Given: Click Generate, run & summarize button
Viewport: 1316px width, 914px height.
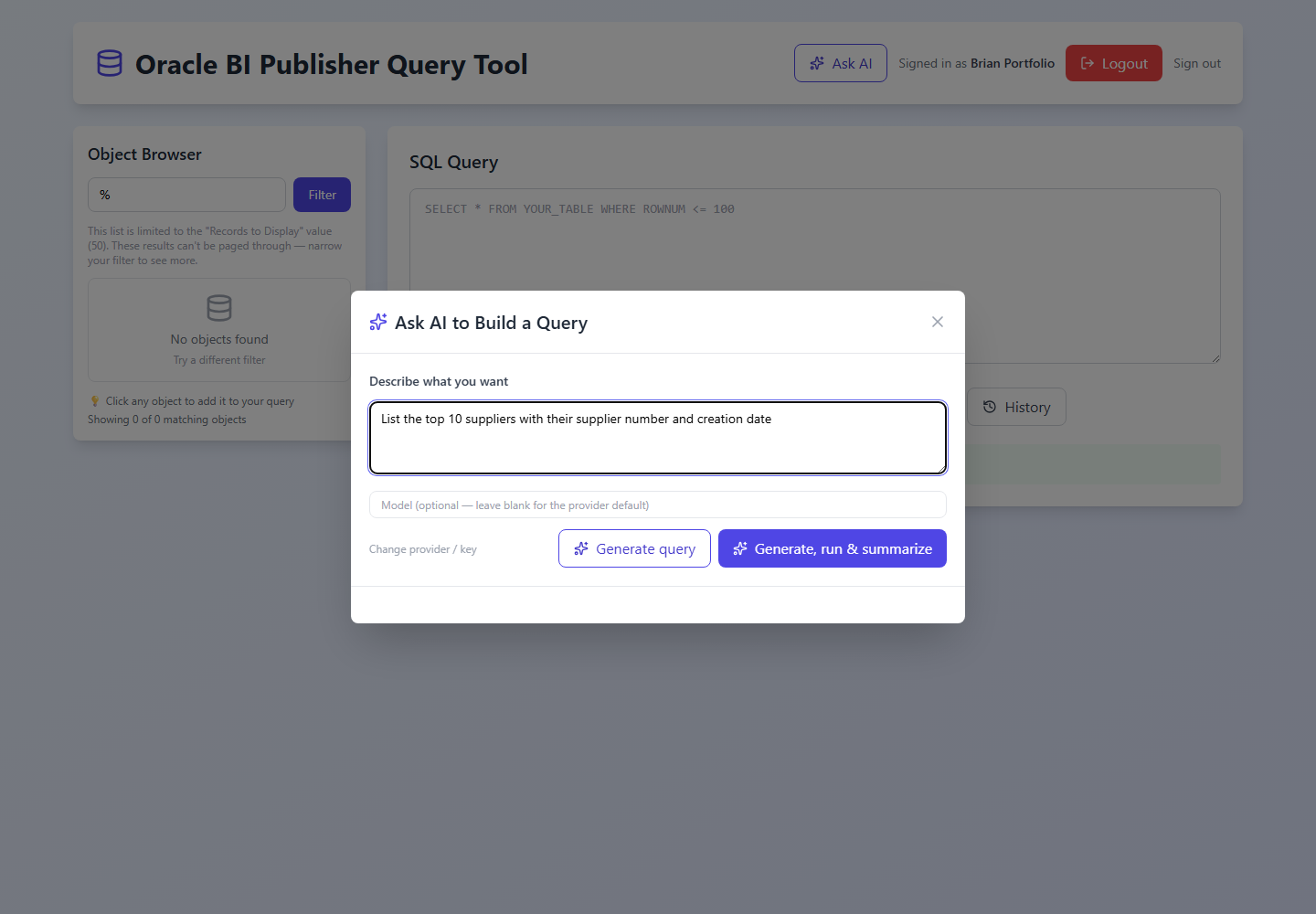Looking at the screenshot, I should tap(833, 548).
